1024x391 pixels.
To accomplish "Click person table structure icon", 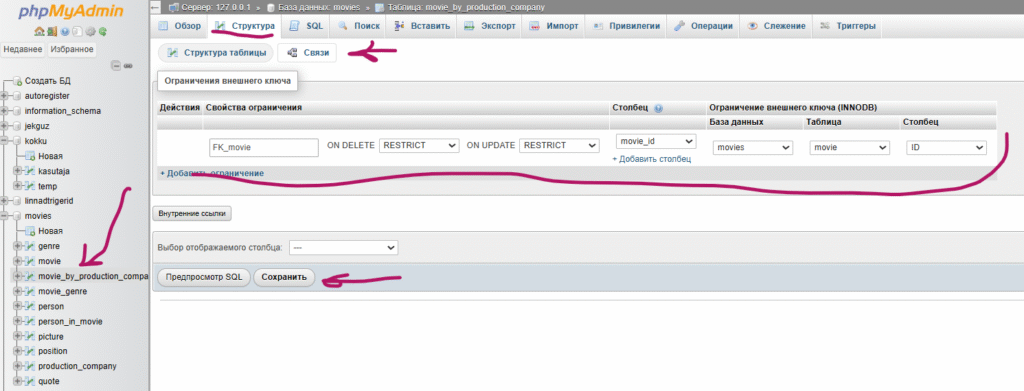I will point(30,306).
